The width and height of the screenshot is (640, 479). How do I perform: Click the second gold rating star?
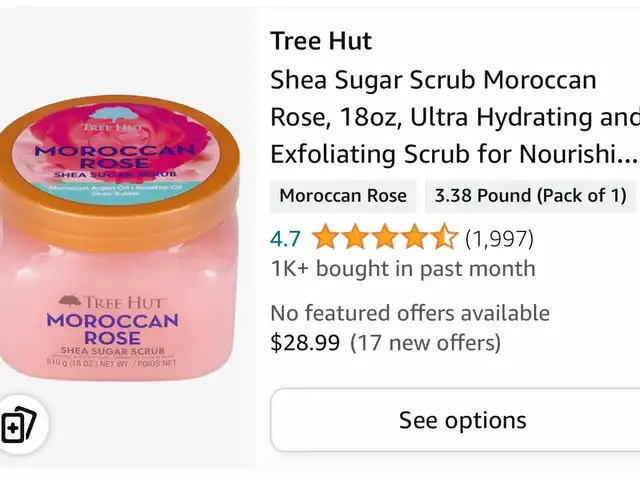355,237
